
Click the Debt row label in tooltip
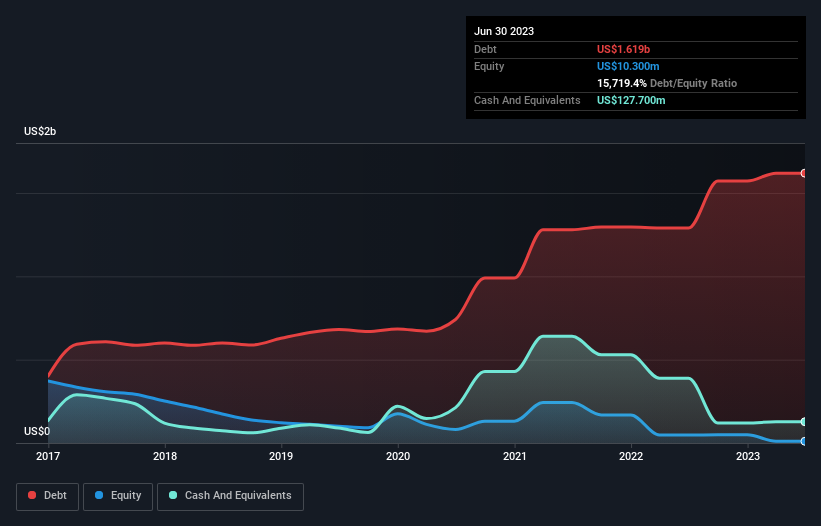coord(485,49)
